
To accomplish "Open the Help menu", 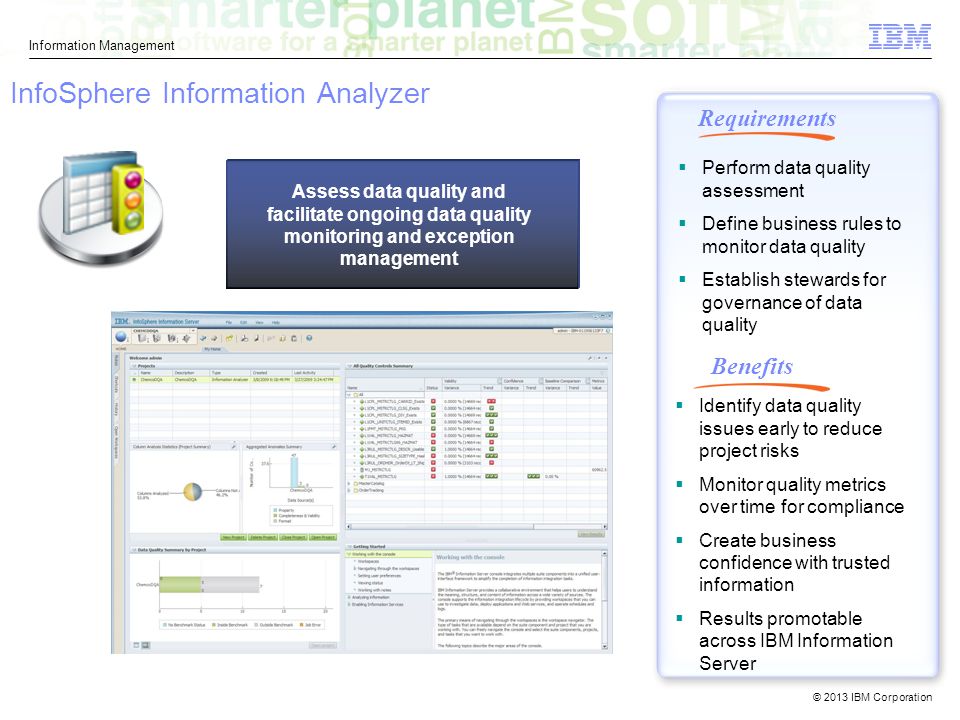I will pyautogui.click(x=276, y=322).
